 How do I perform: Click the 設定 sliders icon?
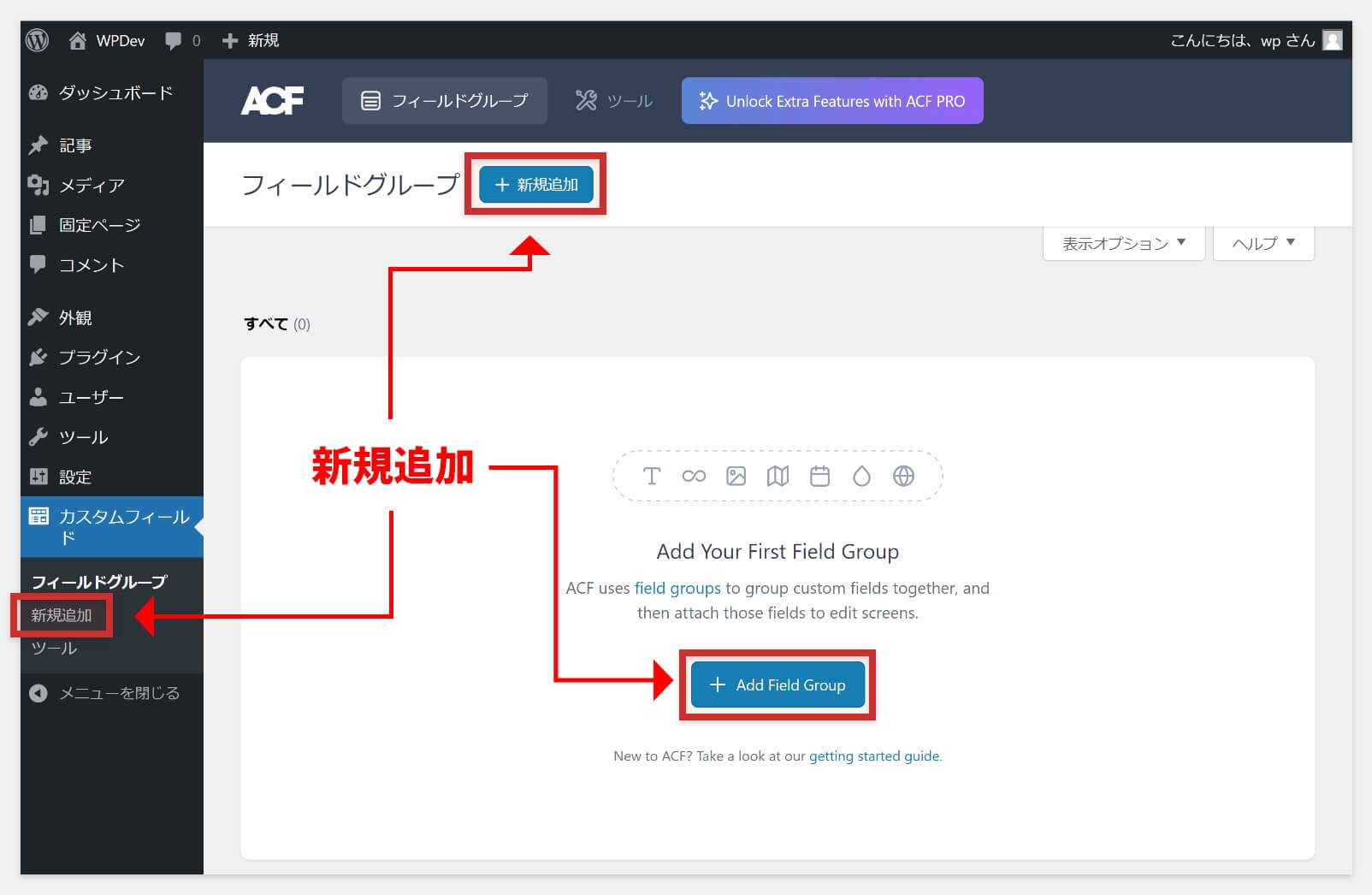point(38,477)
